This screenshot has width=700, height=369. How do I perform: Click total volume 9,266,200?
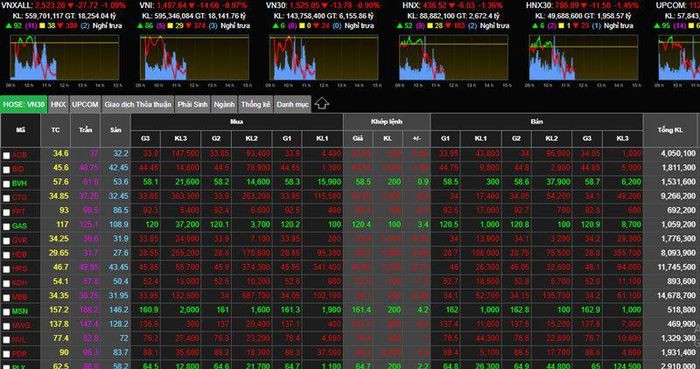678,196
